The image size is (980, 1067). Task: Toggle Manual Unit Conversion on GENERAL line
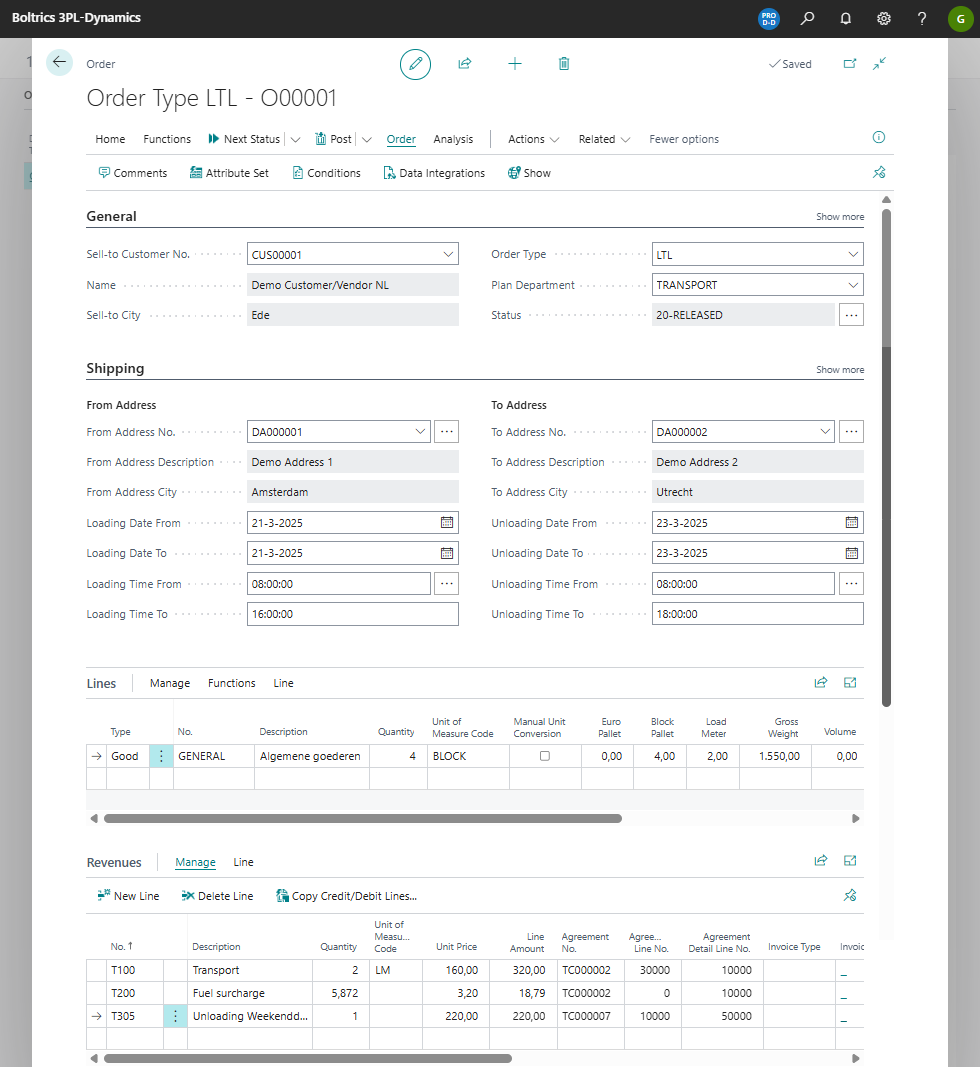click(x=544, y=754)
